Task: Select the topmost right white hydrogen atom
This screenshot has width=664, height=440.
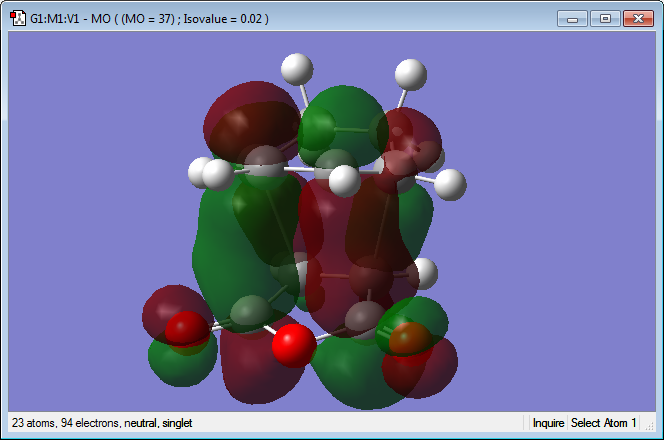Action: tap(410, 75)
